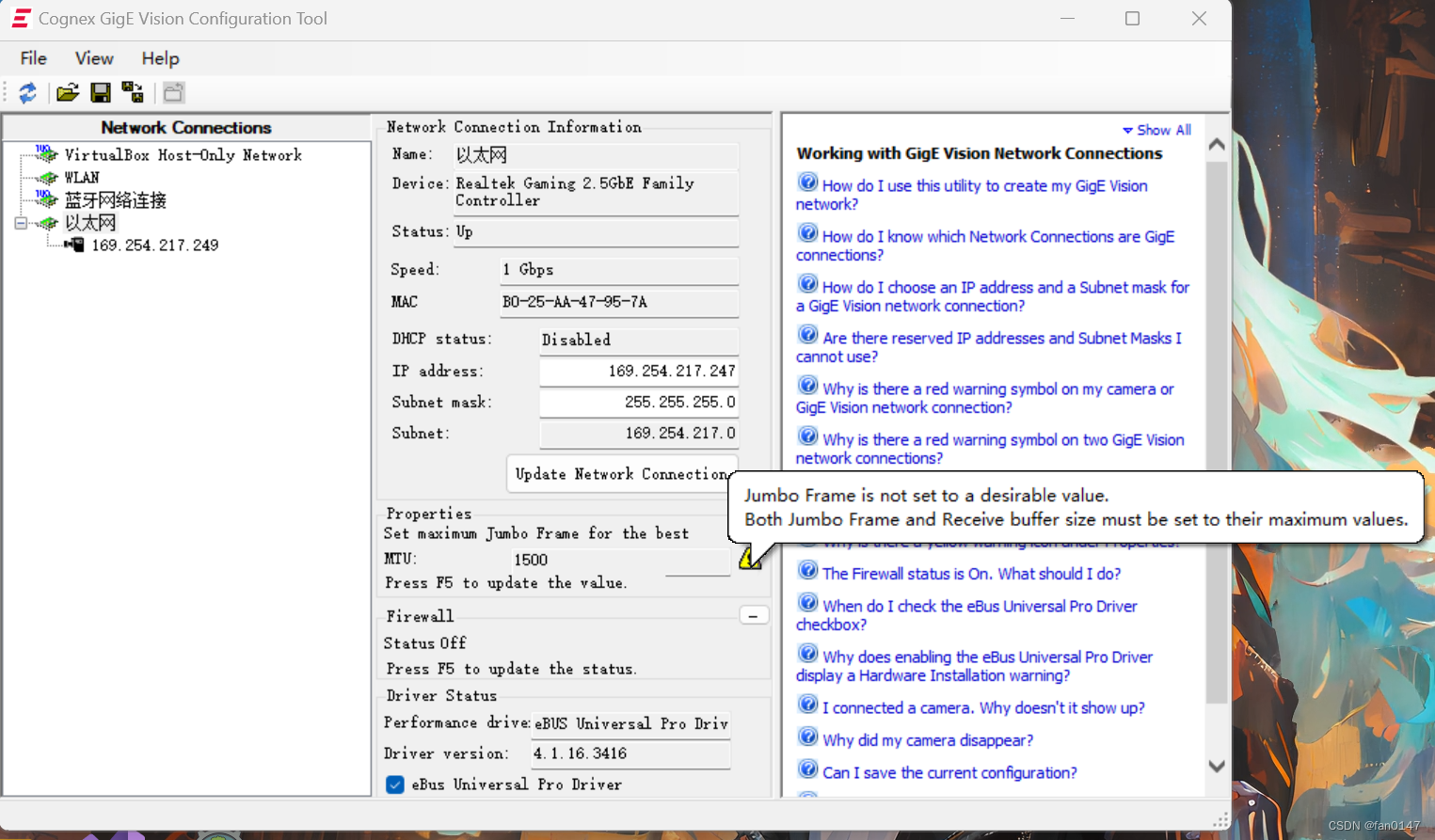The height and width of the screenshot is (840, 1435).
Task: Open 'How do I know which Network Connections' link
Action: (x=985, y=246)
